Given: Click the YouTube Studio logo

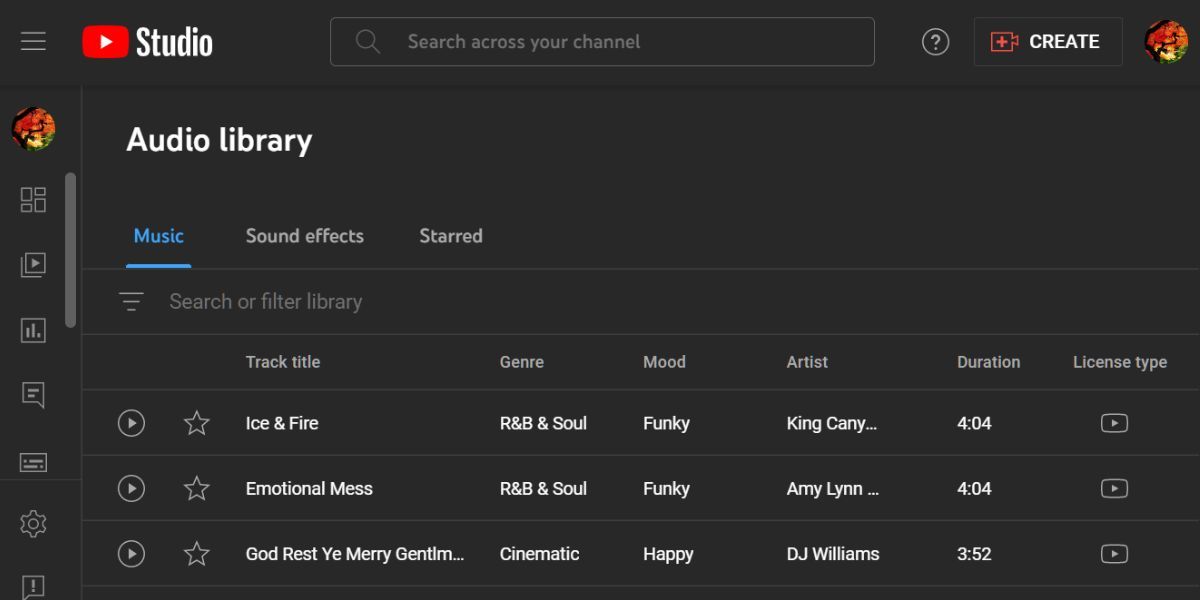Looking at the screenshot, I should [x=147, y=42].
